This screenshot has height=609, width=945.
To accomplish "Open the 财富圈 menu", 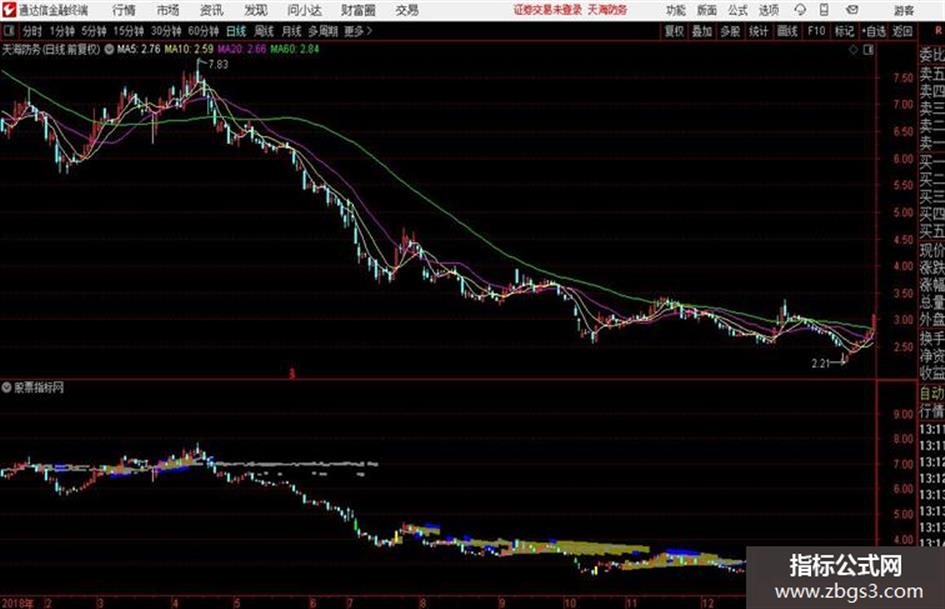I will 358,10.
